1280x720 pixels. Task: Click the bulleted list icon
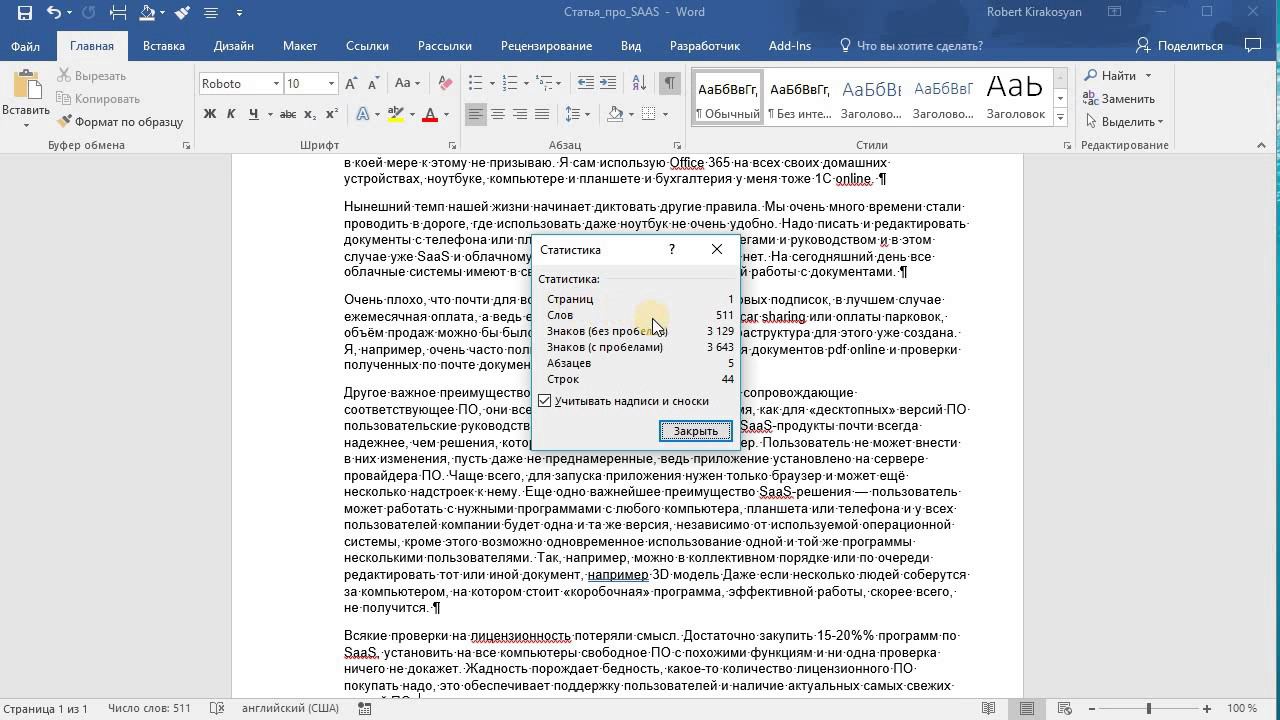coord(476,84)
